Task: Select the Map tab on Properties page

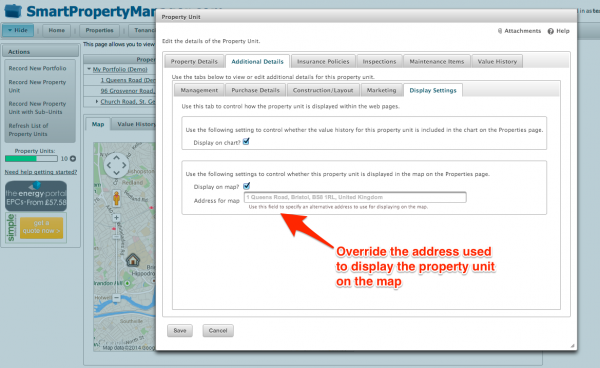Action: pos(98,124)
